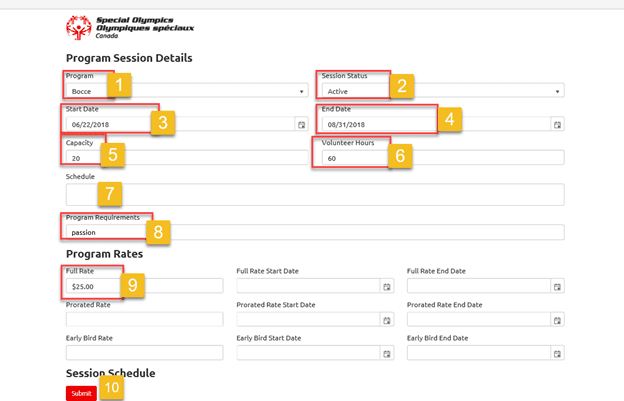
Task: Click into the Capacity field
Action: point(187,158)
